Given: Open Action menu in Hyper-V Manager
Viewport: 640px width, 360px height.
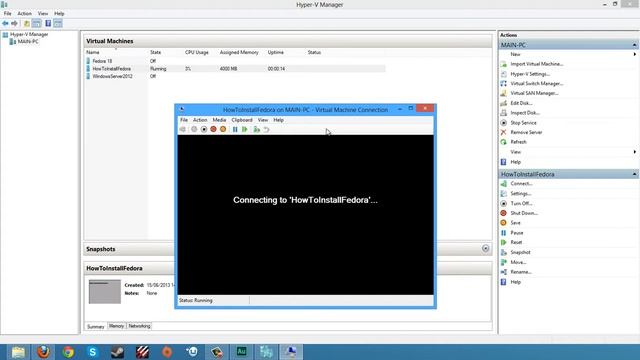Looking at the screenshot, I should (24, 13).
